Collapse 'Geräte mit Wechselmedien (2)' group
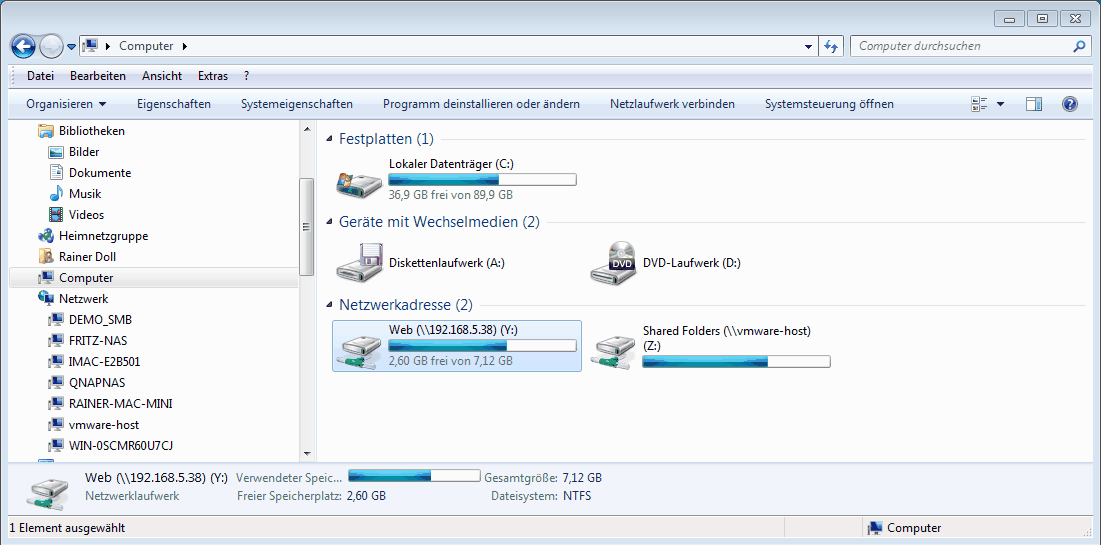Image resolution: width=1101 pixels, height=545 pixels. pyautogui.click(x=329, y=223)
